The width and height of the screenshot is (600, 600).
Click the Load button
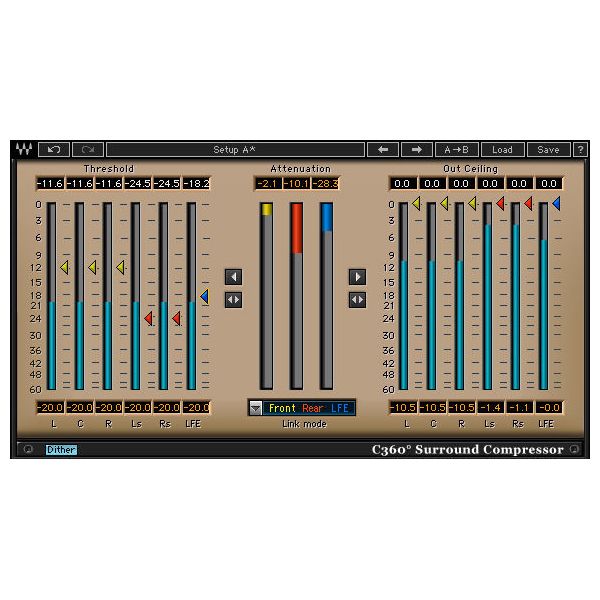502,150
